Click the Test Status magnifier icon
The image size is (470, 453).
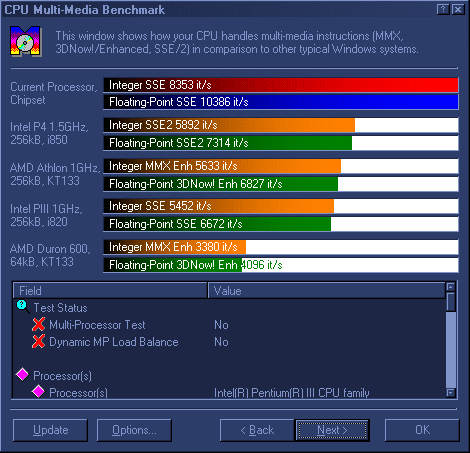pyautogui.click(x=22, y=306)
